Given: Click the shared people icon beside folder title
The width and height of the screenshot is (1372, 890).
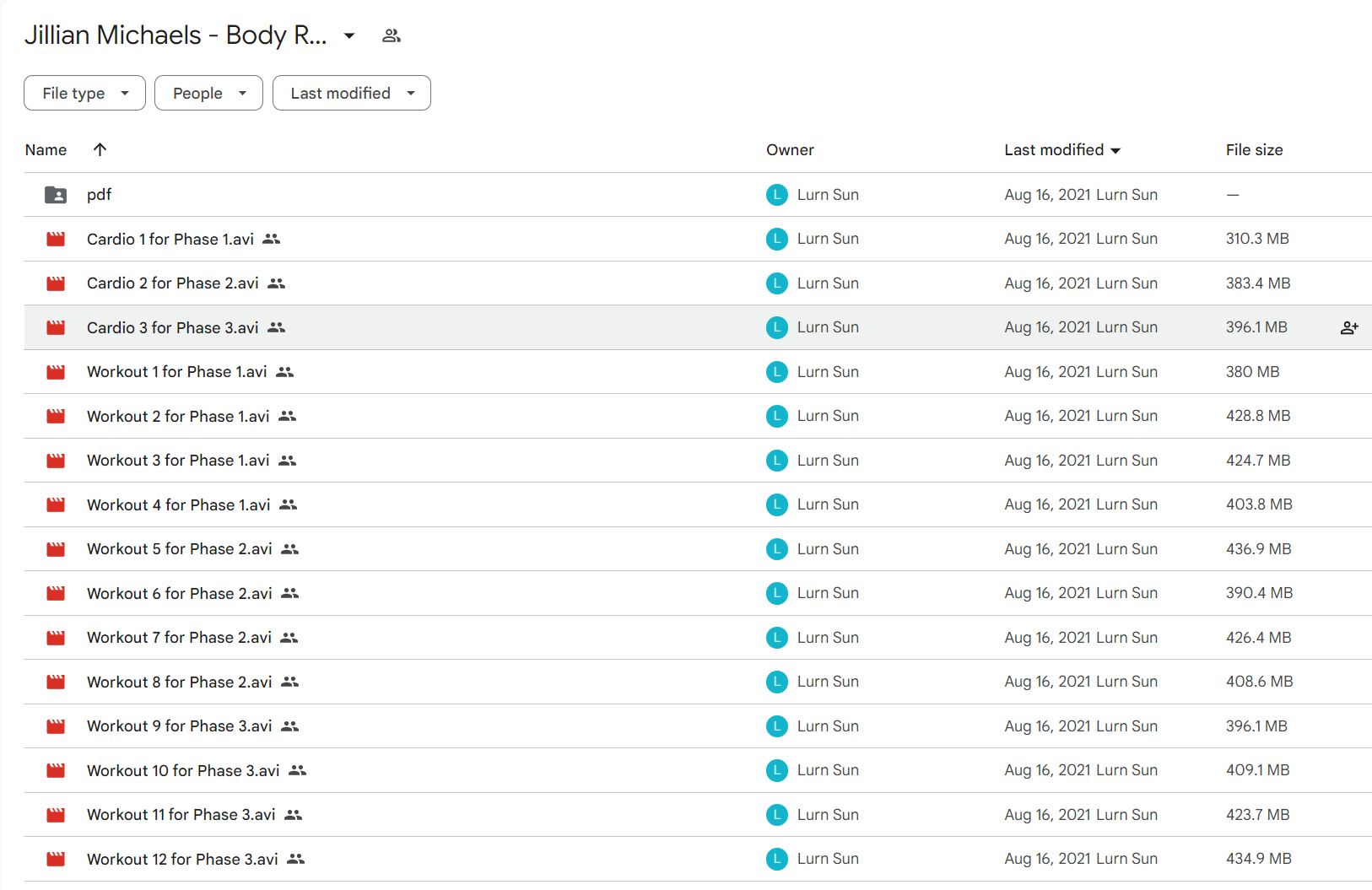Looking at the screenshot, I should click(391, 35).
